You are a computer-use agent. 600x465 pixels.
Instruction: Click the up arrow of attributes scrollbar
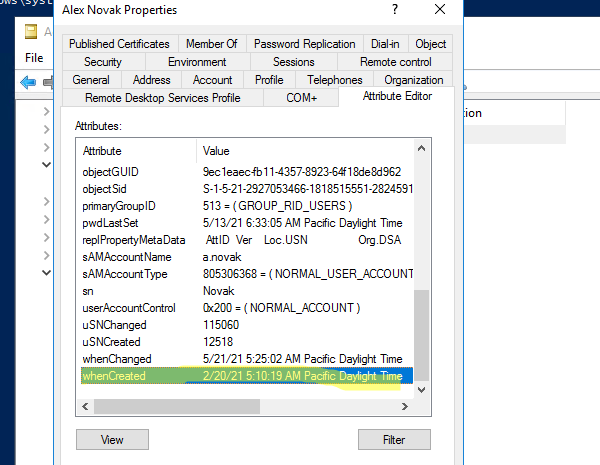click(x=421, y=148)
